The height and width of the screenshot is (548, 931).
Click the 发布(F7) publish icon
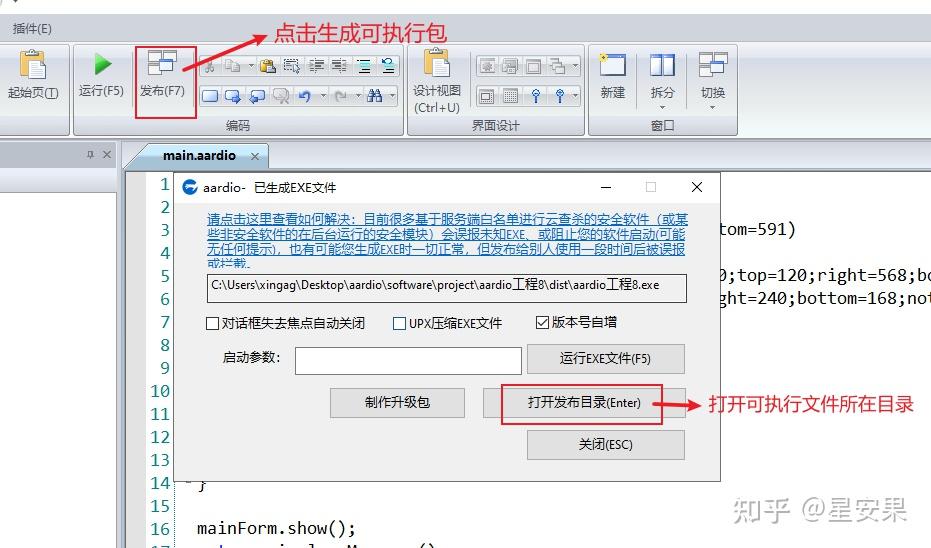coord(162,62)
